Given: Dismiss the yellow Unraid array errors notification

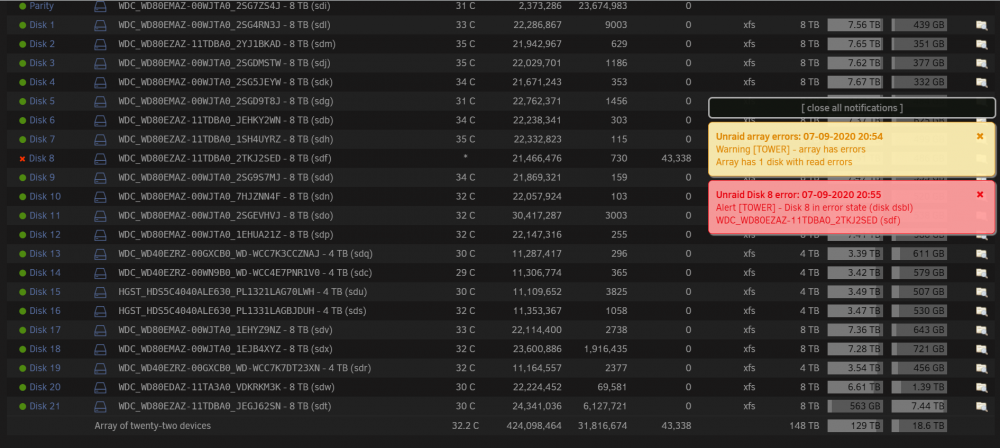Looking at the screenshot, I should [x=980, y=136].
